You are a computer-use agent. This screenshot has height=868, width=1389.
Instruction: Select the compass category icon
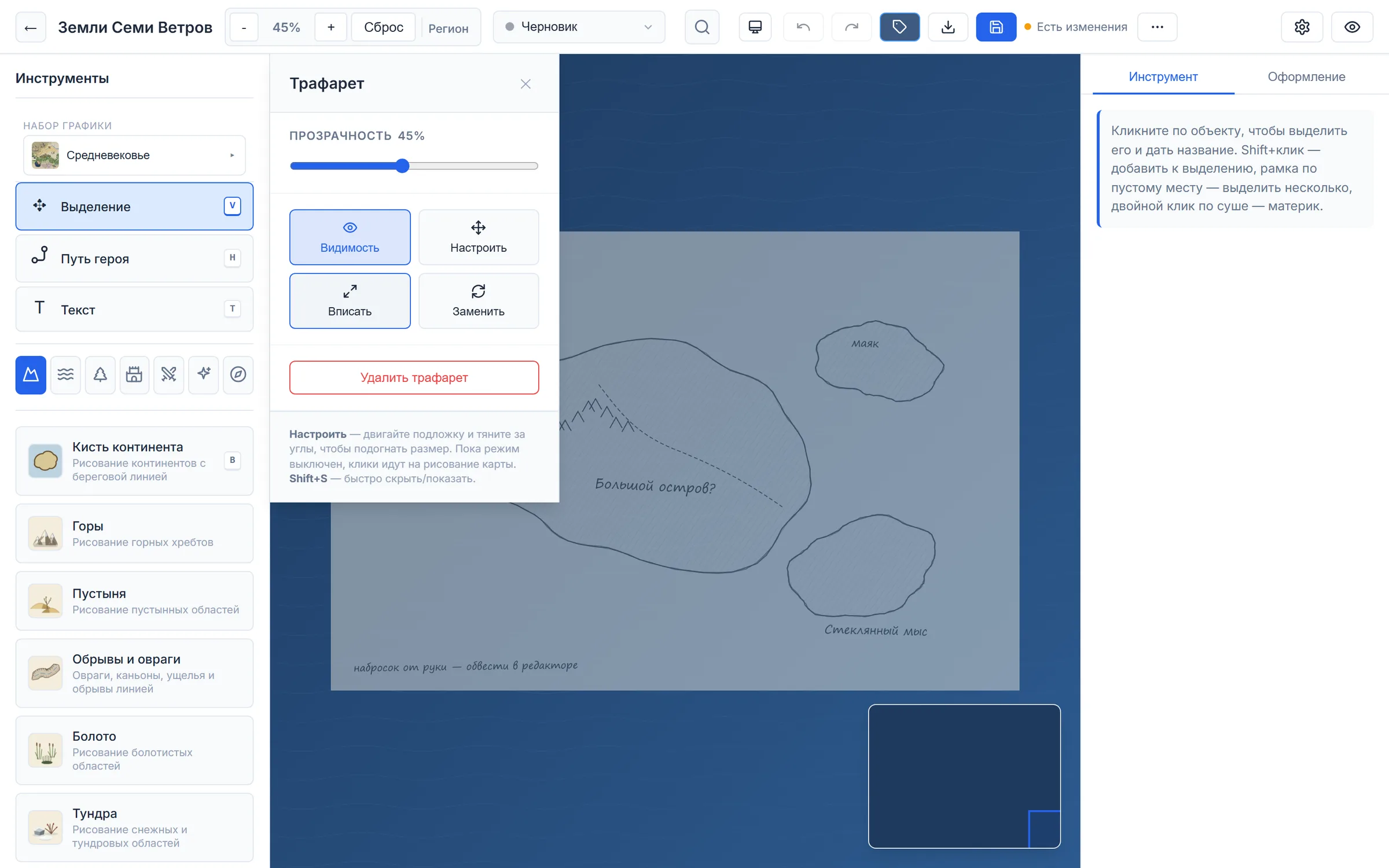coord(238,375)
